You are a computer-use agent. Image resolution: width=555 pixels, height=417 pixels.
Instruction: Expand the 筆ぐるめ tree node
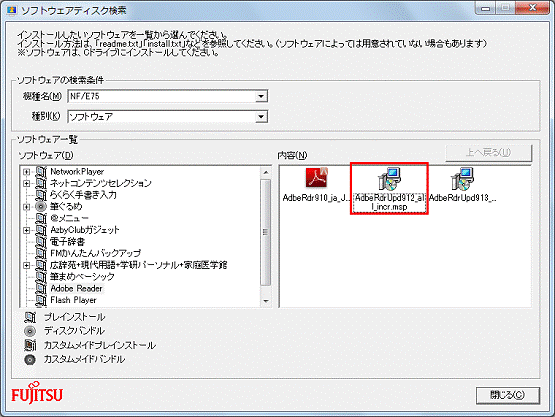pyautogui.click(x=27, y=207)
